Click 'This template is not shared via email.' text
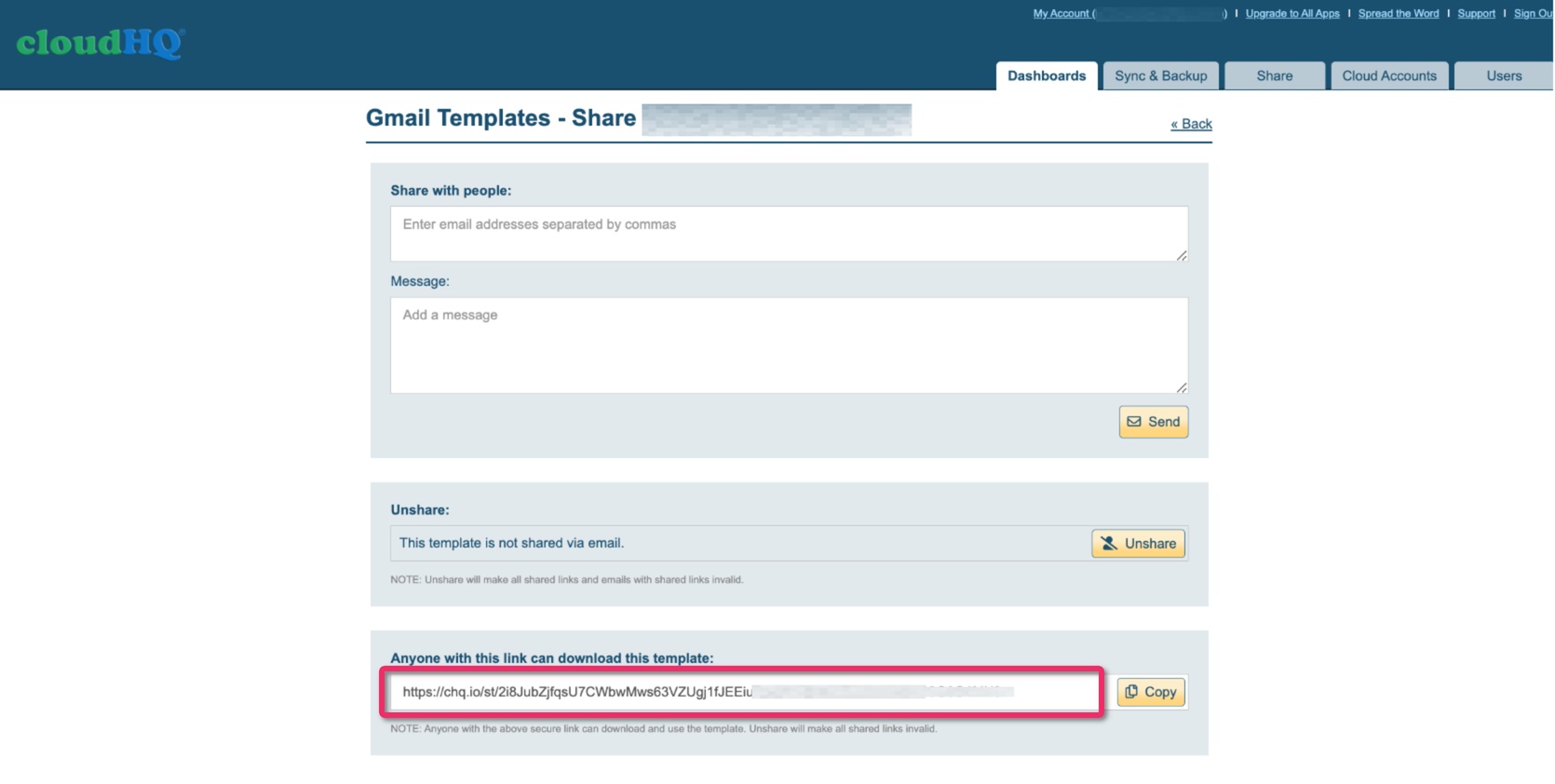The width and height of the screenshot is (1555, 784). click(x=511, y=543)
